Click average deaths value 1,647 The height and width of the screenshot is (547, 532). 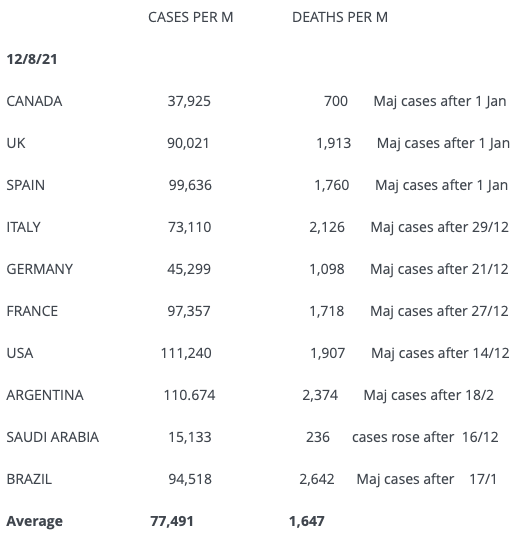click(307, 521)
